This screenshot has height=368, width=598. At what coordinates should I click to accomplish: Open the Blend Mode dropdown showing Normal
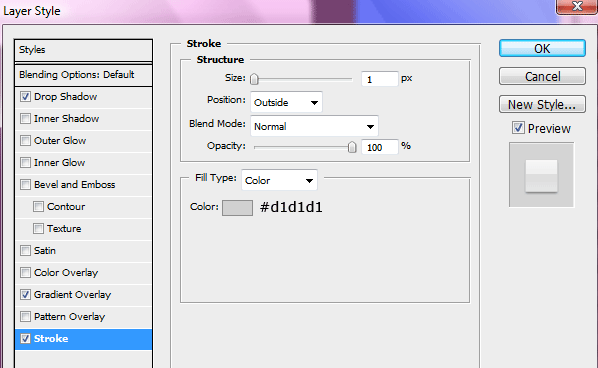(x=314, y=126)
